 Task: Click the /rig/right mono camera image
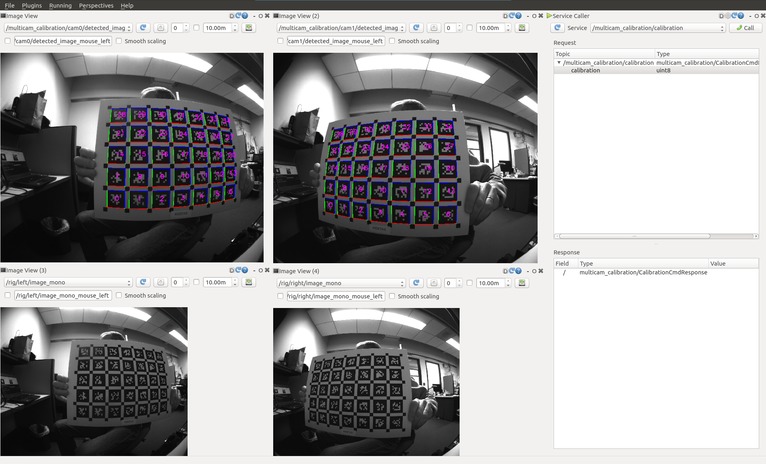click(366, 382)
